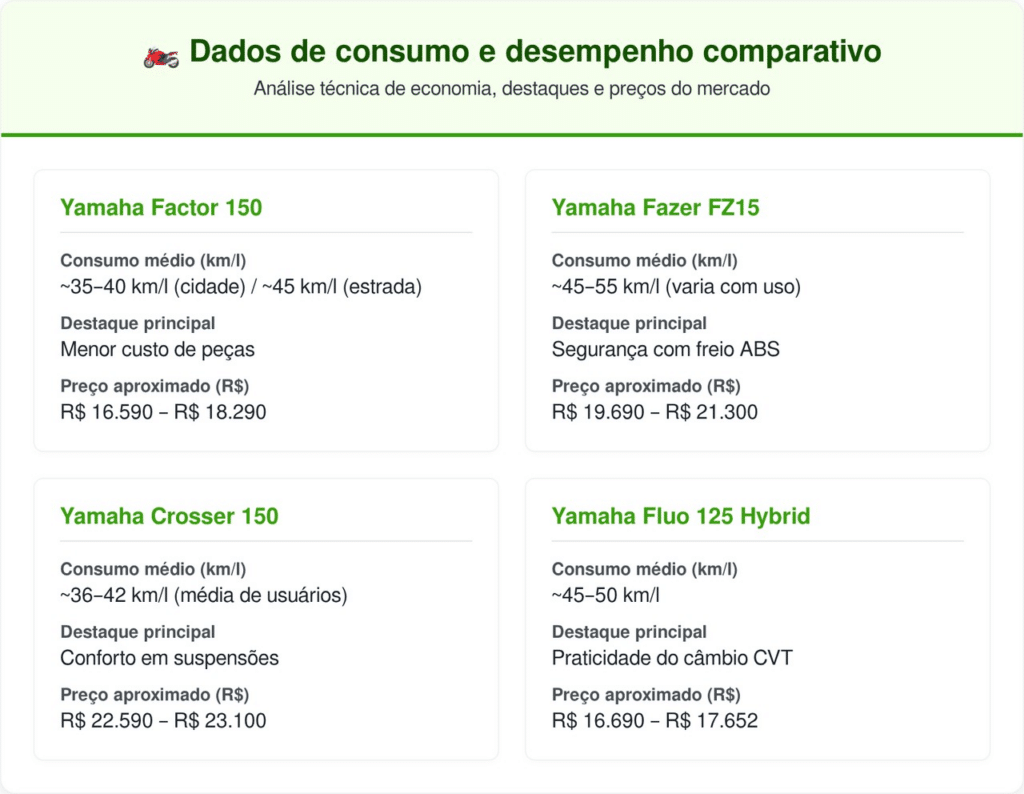The width and height of the screenshot is (1024, 794).
Task: Click the red motorcycle icon in header
Action: point(161,55)
